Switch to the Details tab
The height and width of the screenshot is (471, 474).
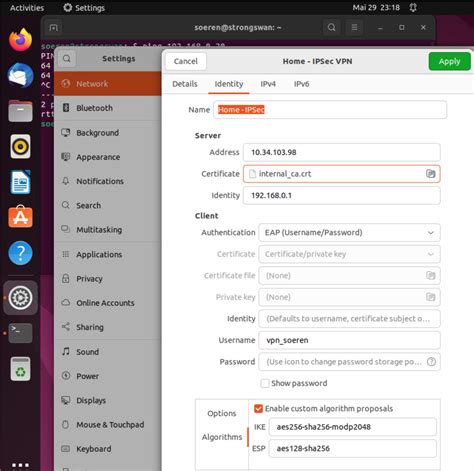pos(185,84)
